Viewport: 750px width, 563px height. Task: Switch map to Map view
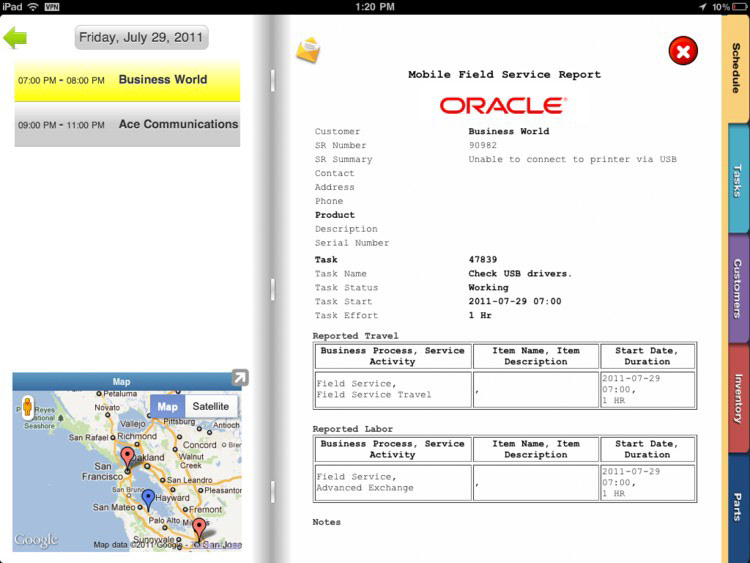point(167,406)
